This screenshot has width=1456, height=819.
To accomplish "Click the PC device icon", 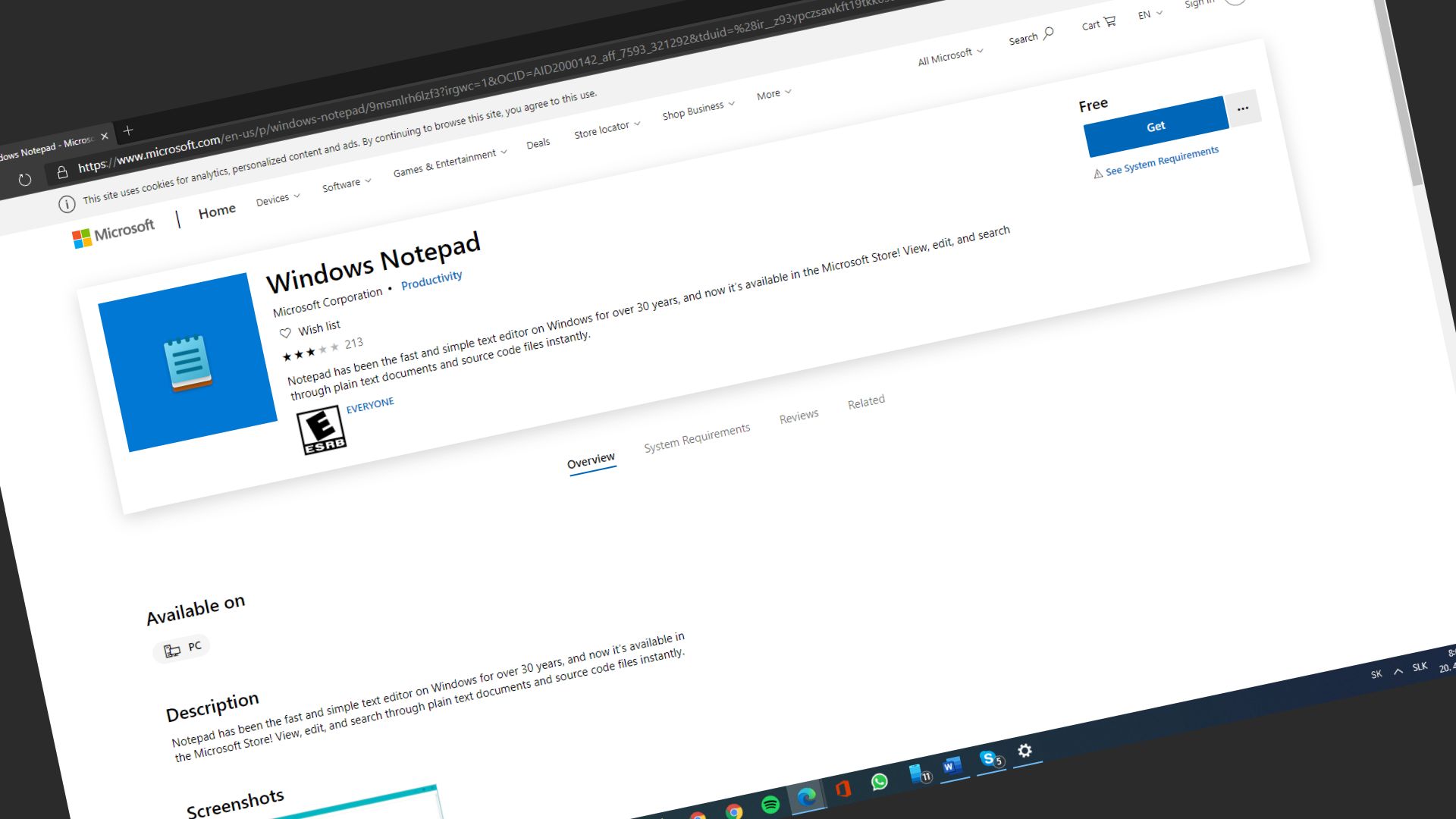I will pyautogui.click(x=172, y=650).
